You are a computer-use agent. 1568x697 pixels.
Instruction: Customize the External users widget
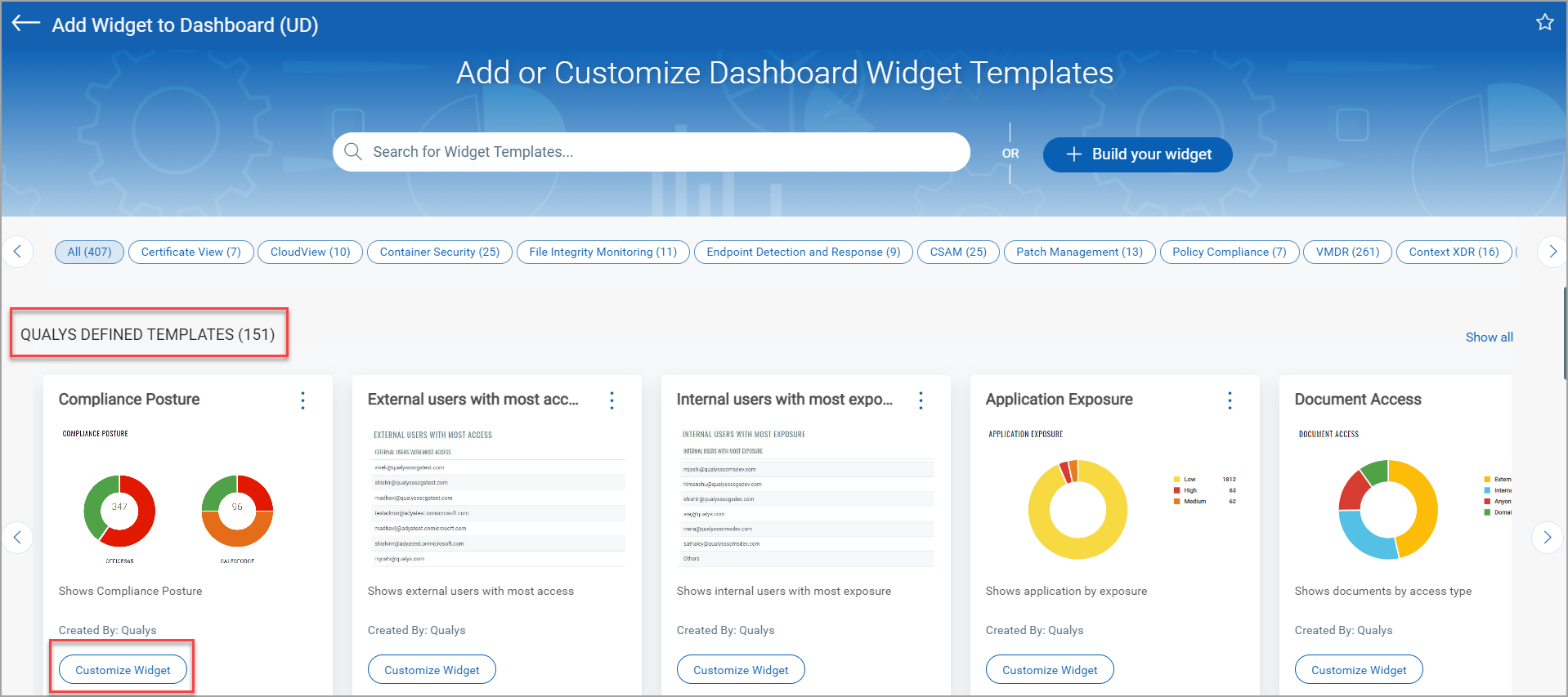coord(432,670)
